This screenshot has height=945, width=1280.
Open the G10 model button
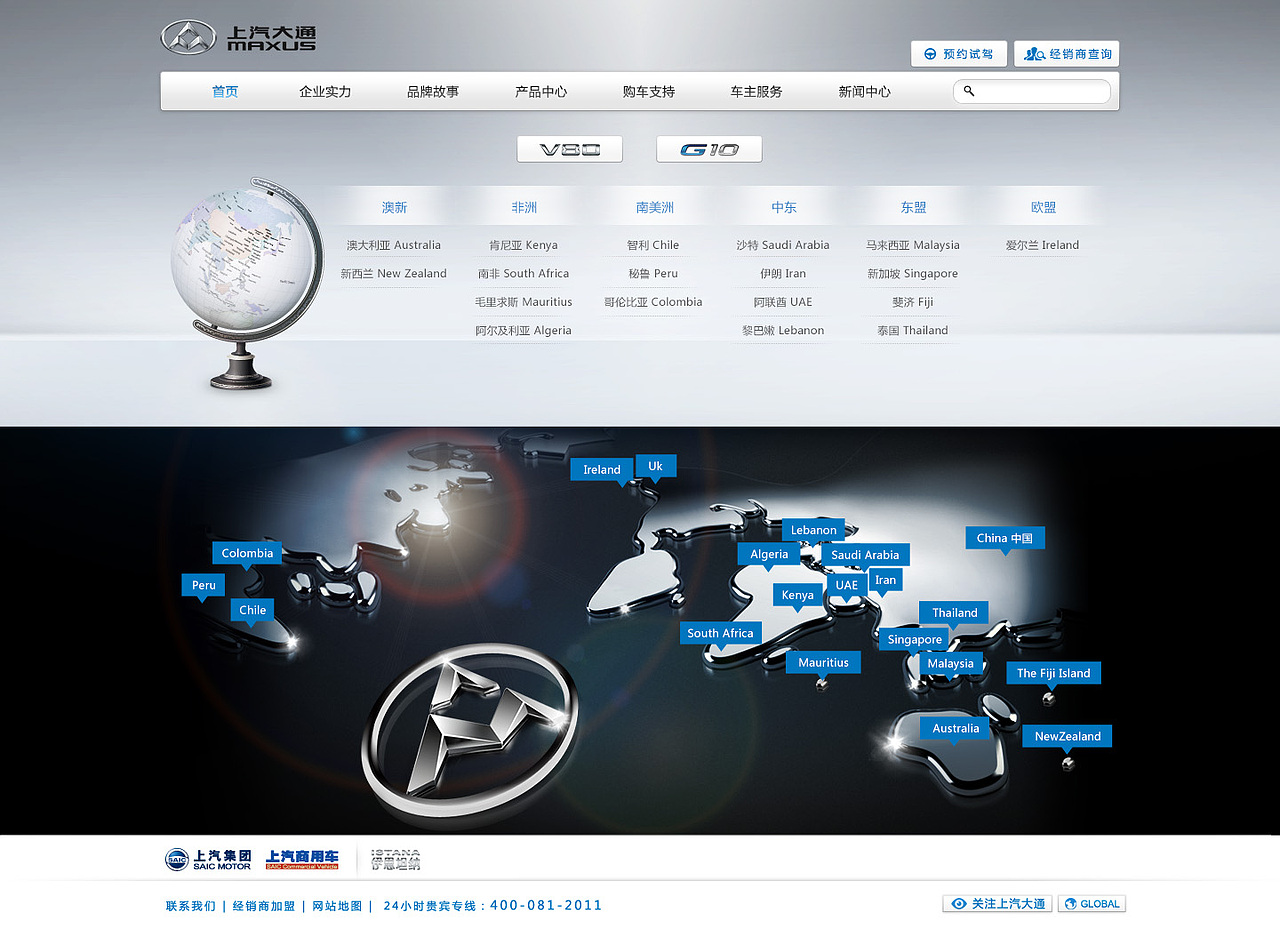pos(709,149)
